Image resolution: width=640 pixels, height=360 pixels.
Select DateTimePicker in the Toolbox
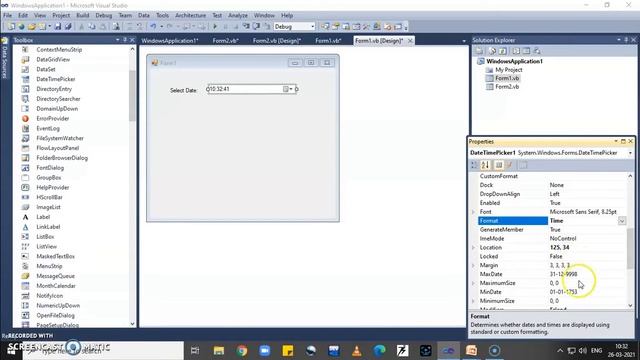(x=56, y=79)
